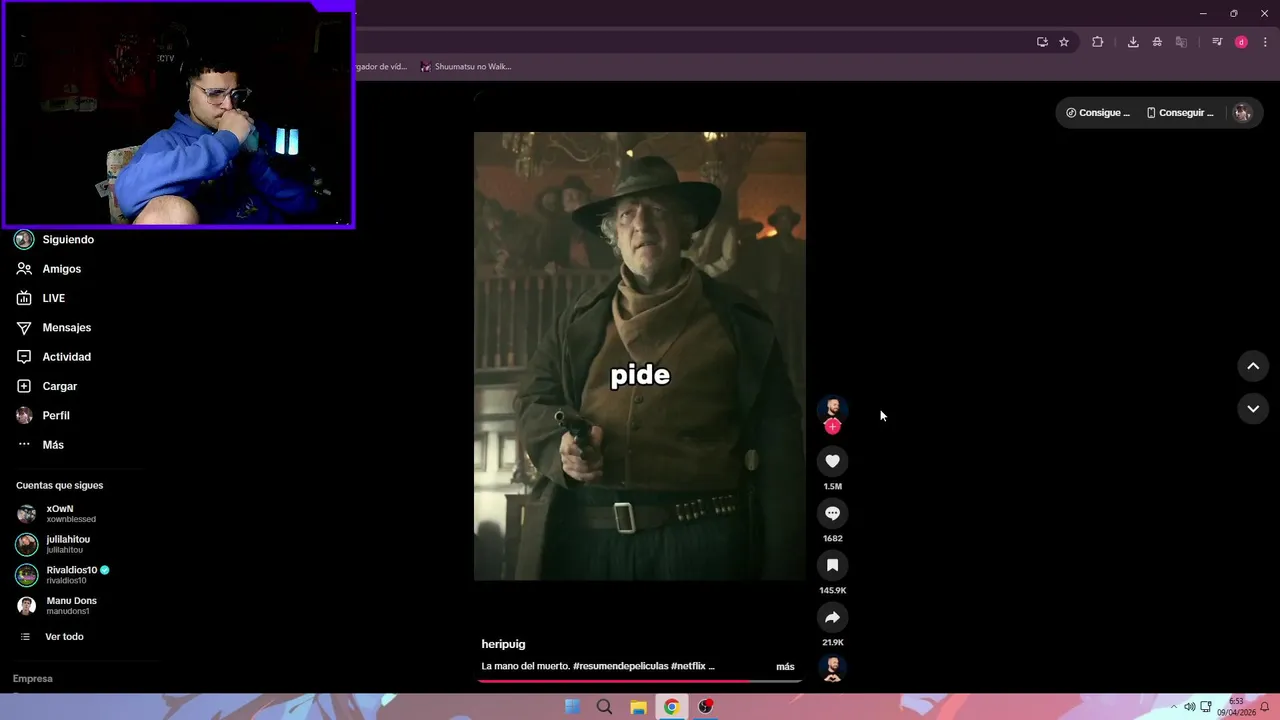Open Cargar upload page
This screenshot has width=1280, height=720.
tap(59, 386)
